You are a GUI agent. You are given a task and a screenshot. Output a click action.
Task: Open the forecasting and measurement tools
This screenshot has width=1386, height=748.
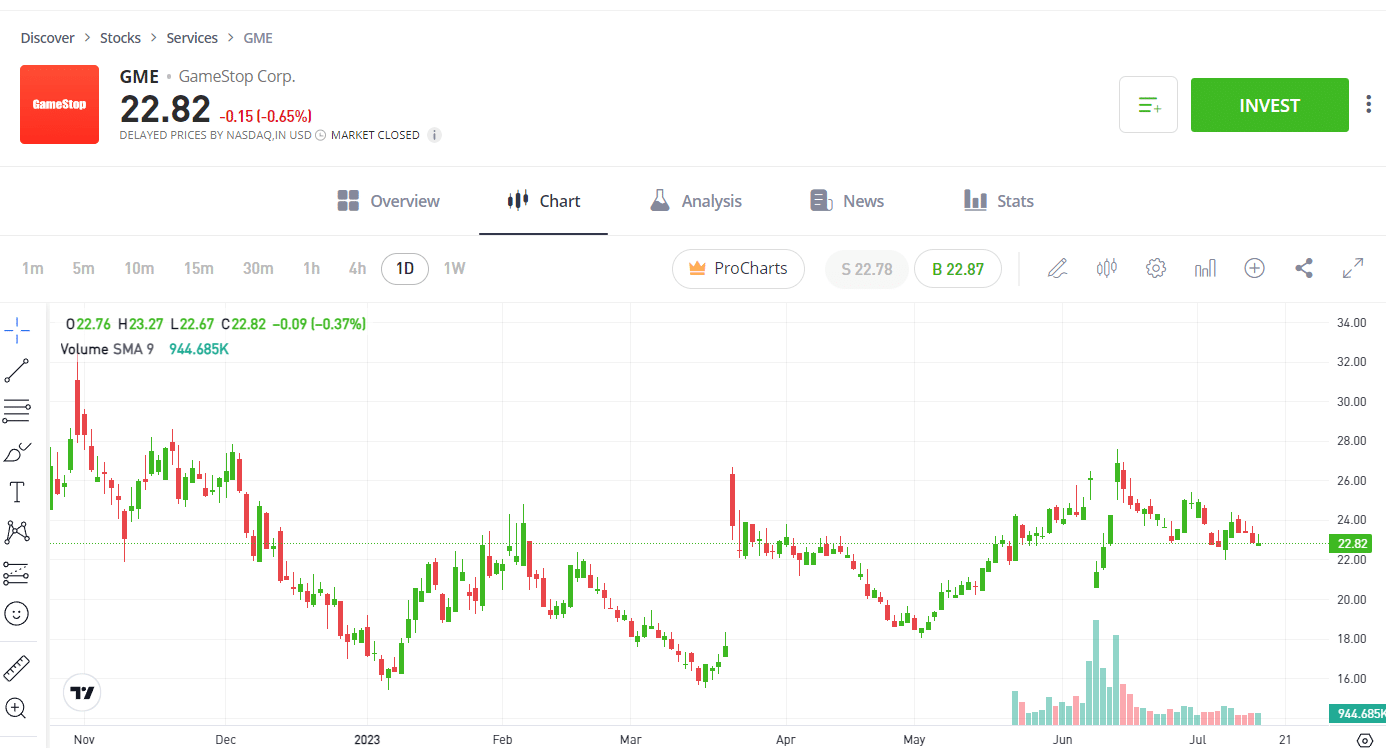tap(17, 573)
